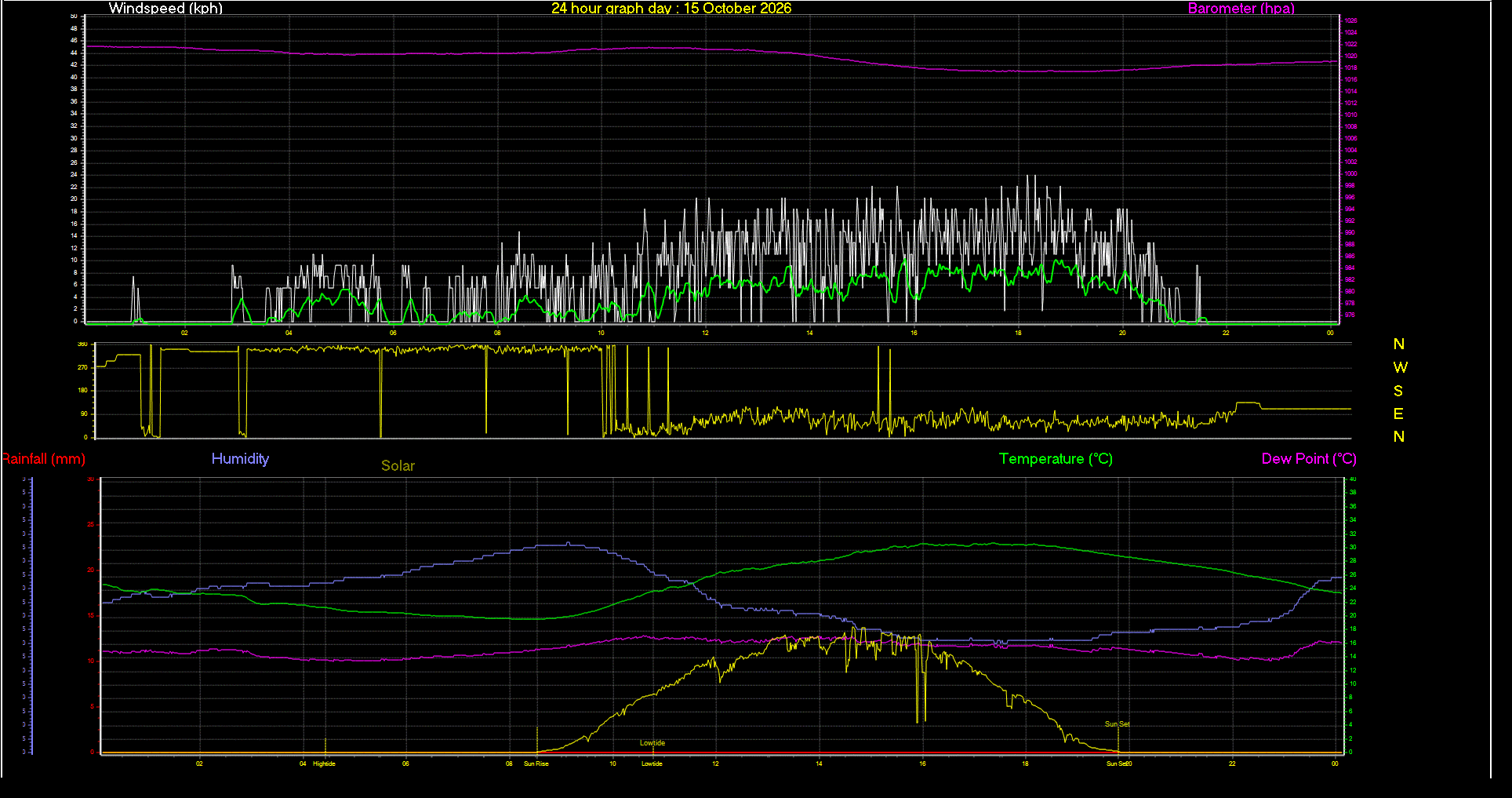Select the 'Temperature (°C)' legend label
This screenshot has width=1512, height=798.
point(1056,459)
